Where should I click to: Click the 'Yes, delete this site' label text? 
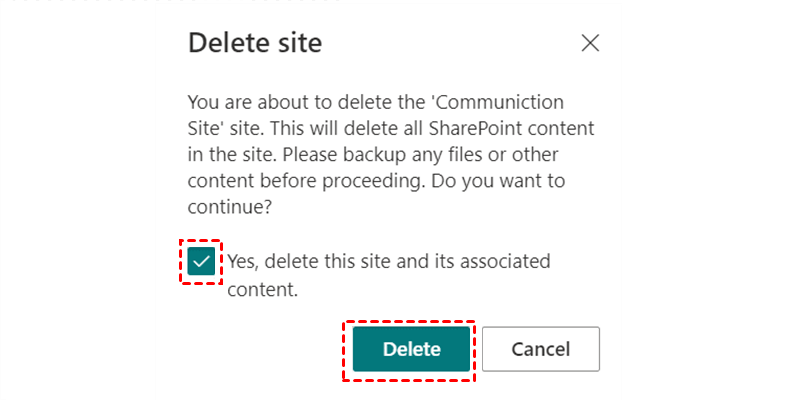388,262
